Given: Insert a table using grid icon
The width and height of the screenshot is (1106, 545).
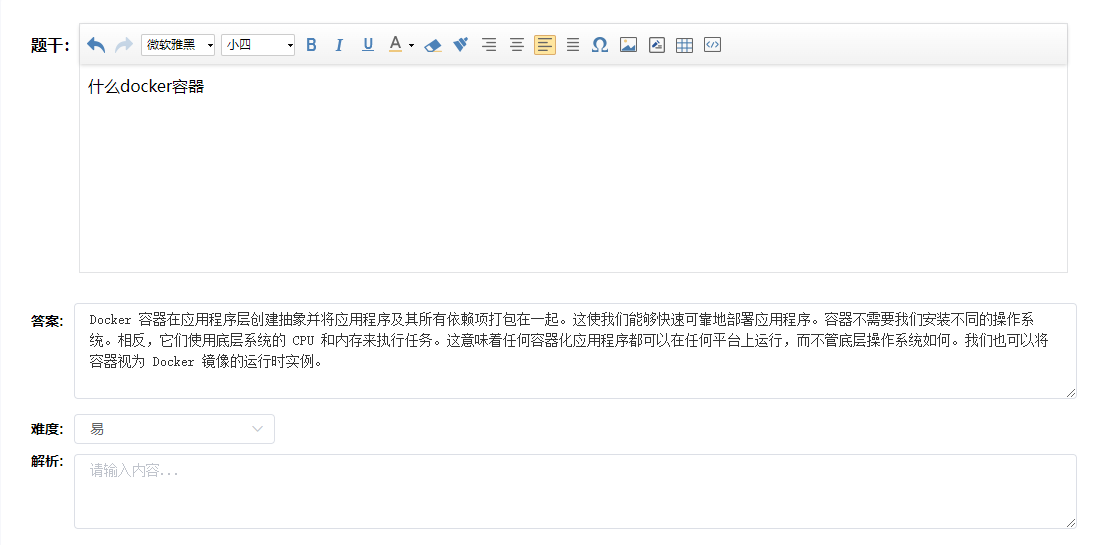Looking at the screenshot, I should click(x=684, y=45).
